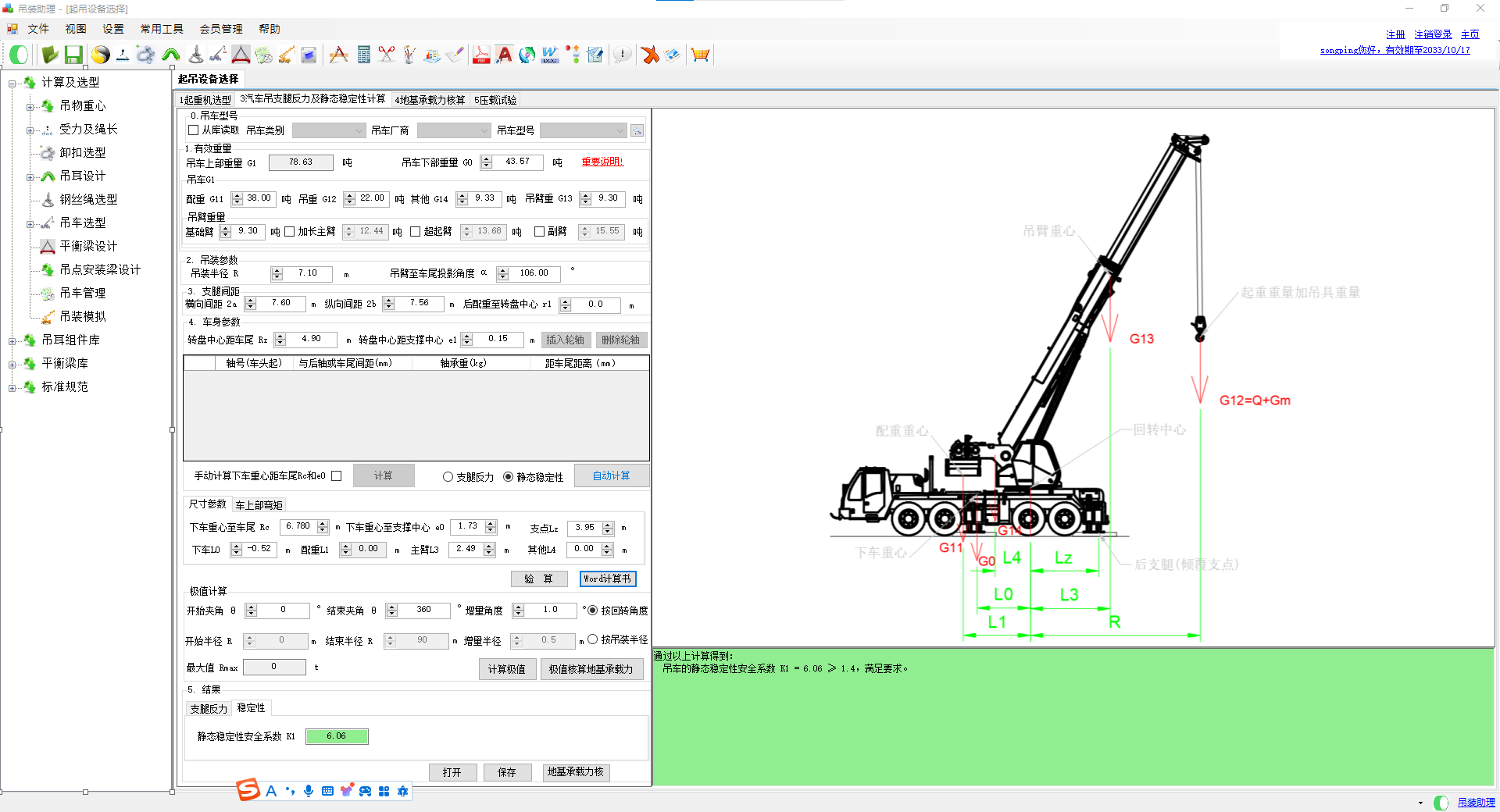Click the green floppy-disk save icon
The height and width of the screenshot is (812, 1500).
73,55
